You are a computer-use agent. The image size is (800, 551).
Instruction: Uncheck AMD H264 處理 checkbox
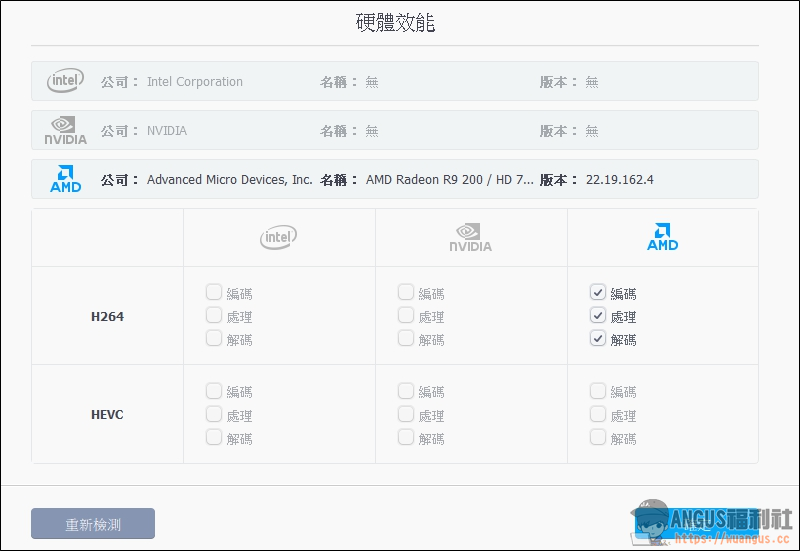click(597, 315)
